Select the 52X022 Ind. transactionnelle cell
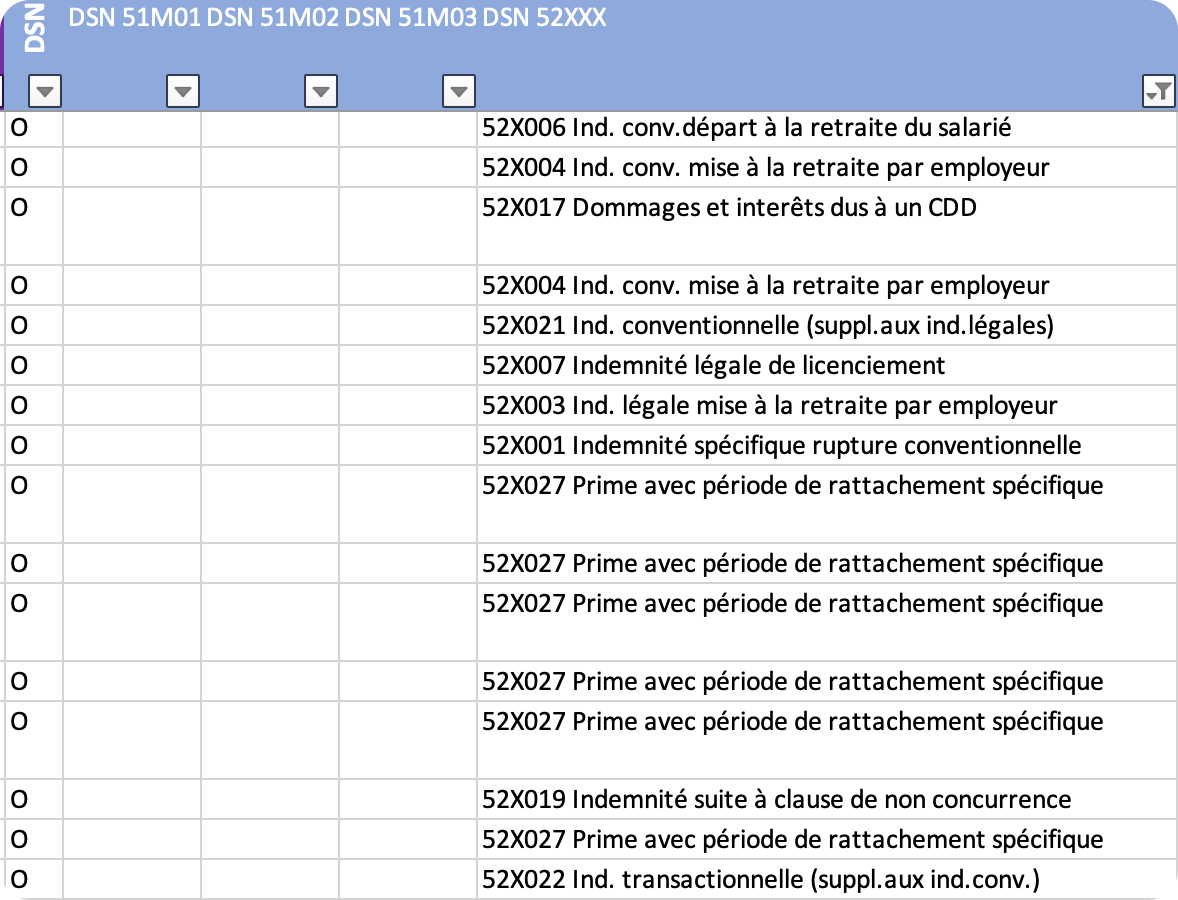Image resolution: width=1178 pixels, height=900 pixels. (x=761, y=880)
